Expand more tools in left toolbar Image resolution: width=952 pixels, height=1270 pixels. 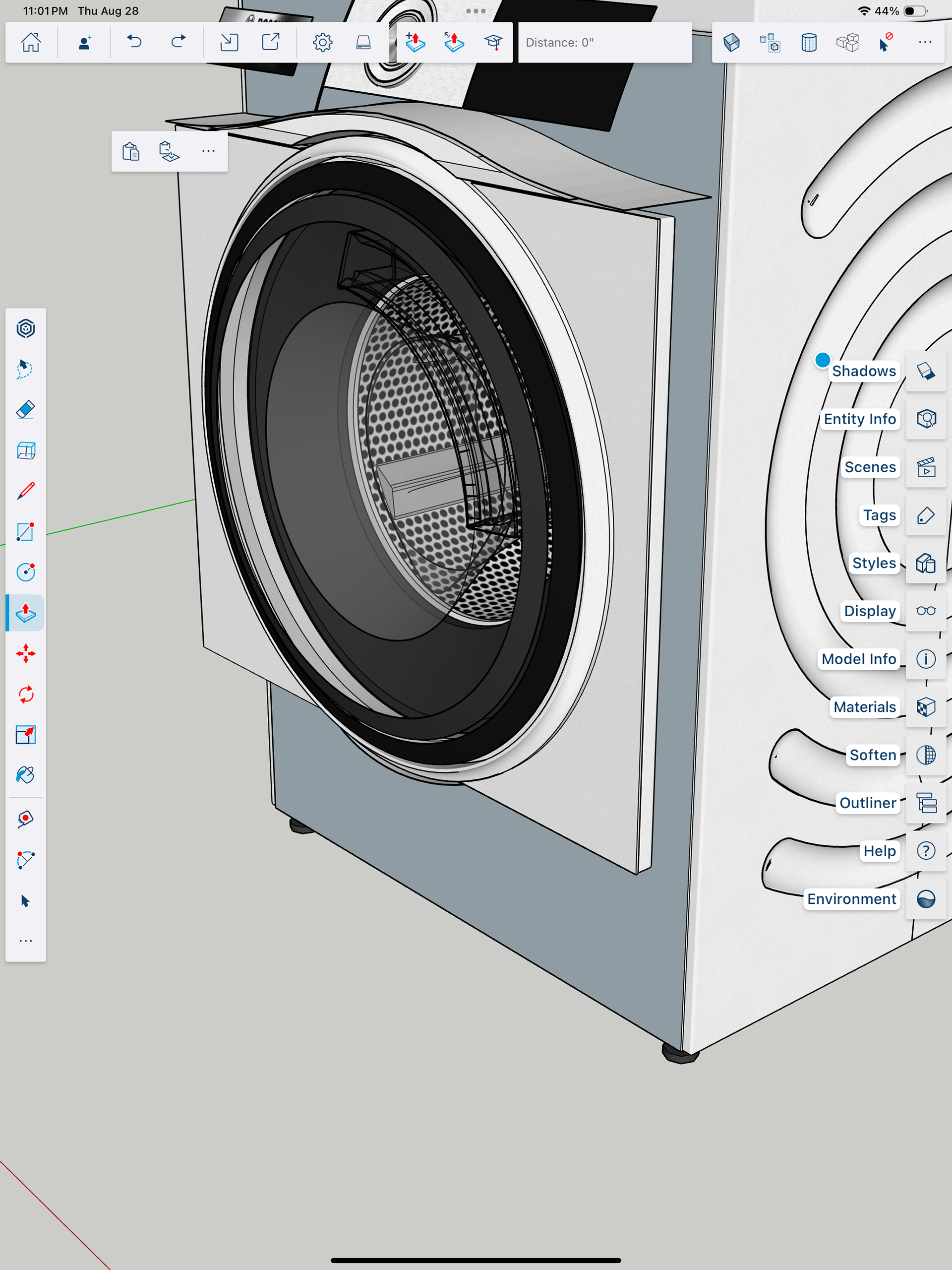point(25,941)
